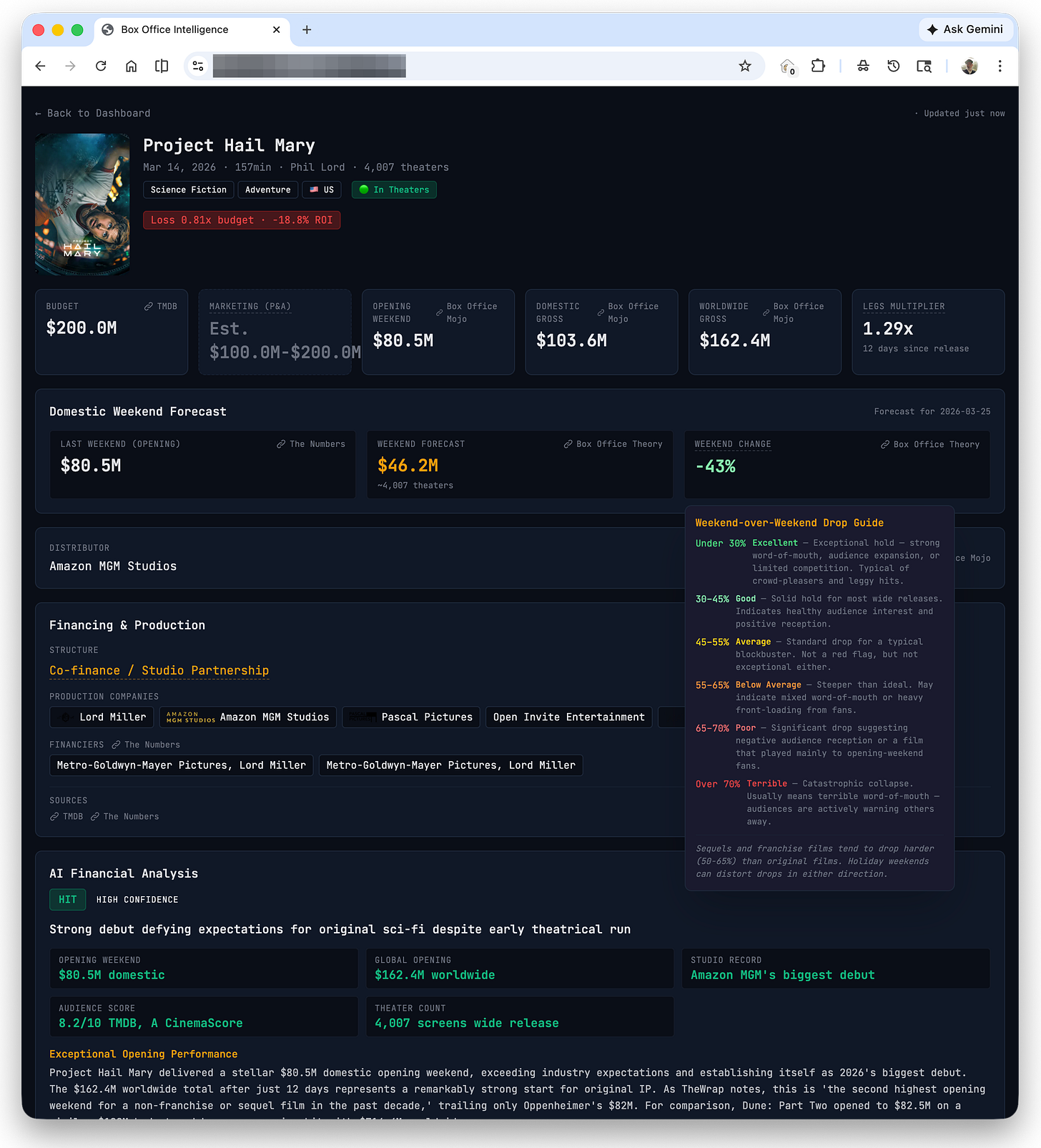Viewport: 1041px width, 1148px height.
Task: Close the Box Office Intelligence tab
Action: [x=276, y=29]
